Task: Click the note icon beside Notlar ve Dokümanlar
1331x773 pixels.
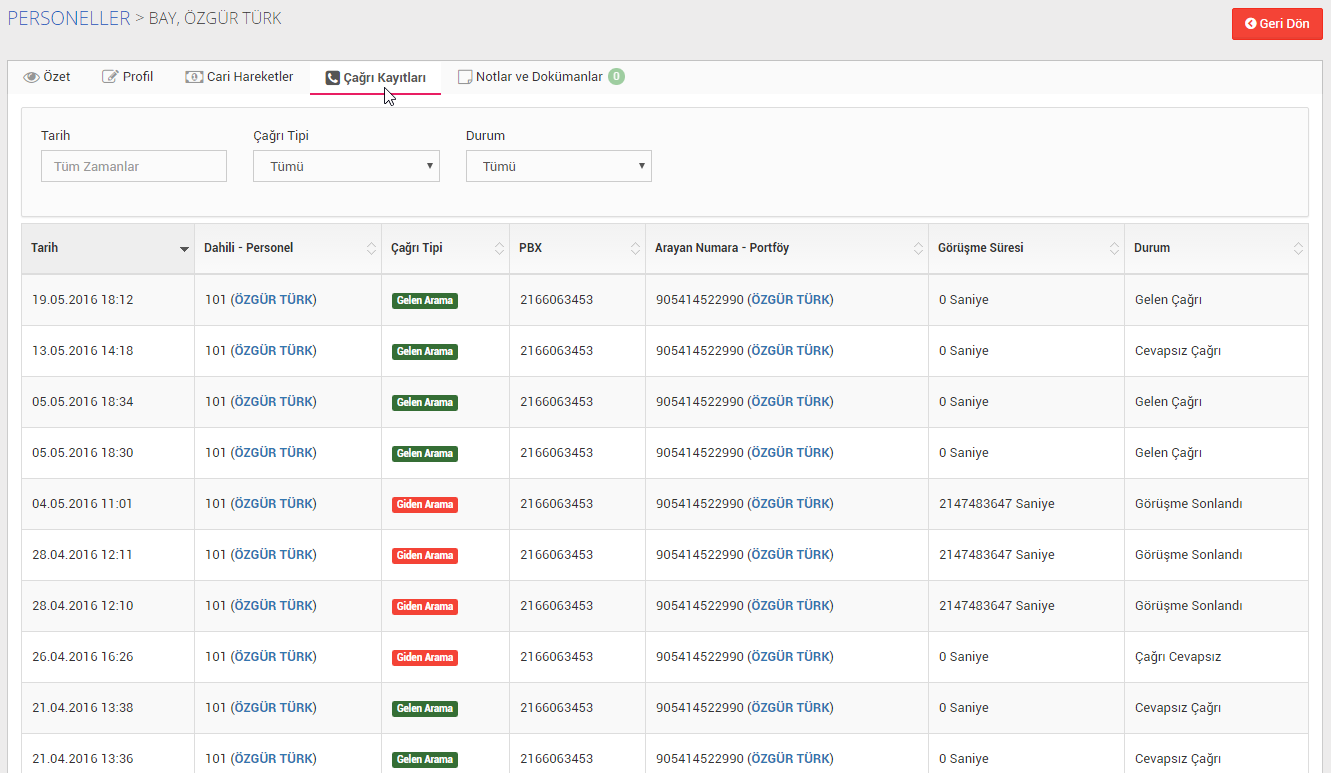Action: click(x=465, y=77)
